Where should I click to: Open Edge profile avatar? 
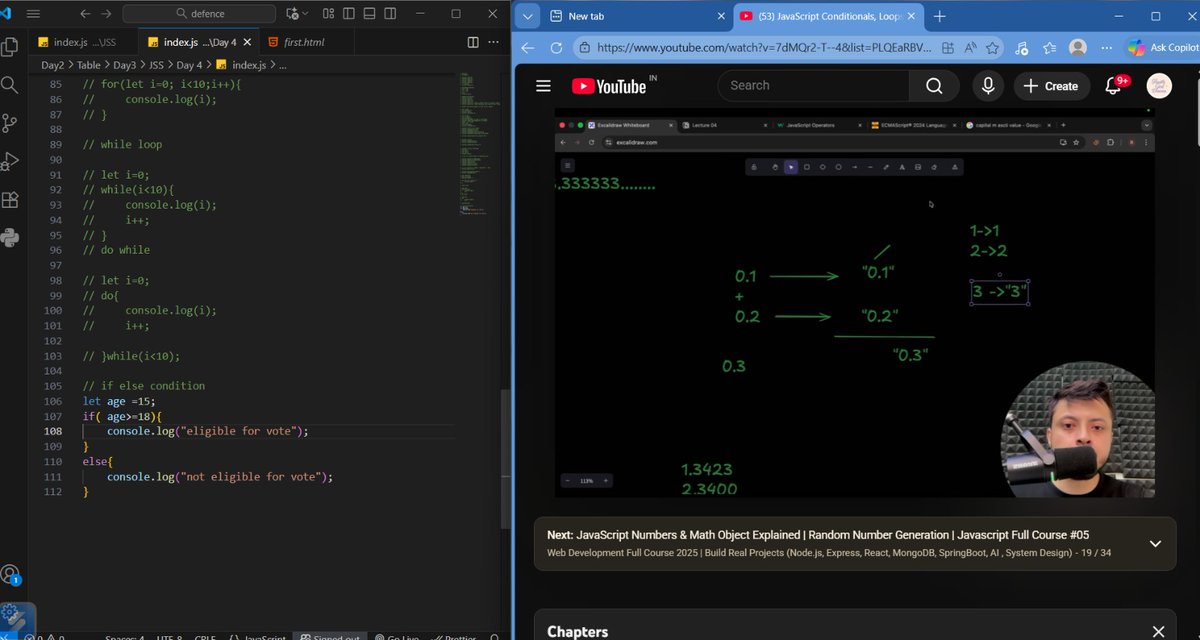click(1077, 47)
